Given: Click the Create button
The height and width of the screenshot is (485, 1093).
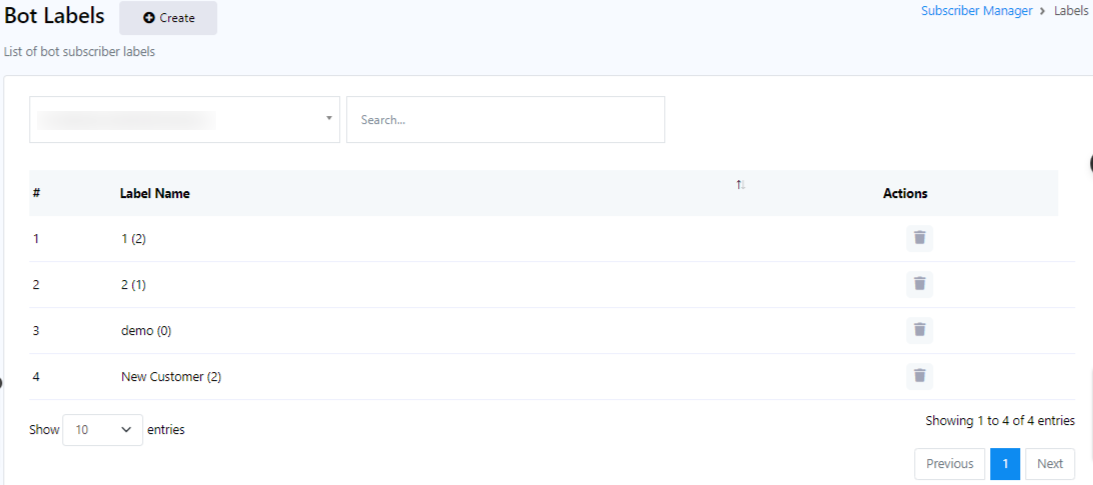Looking at the screenshot, I should pos(168,18).
